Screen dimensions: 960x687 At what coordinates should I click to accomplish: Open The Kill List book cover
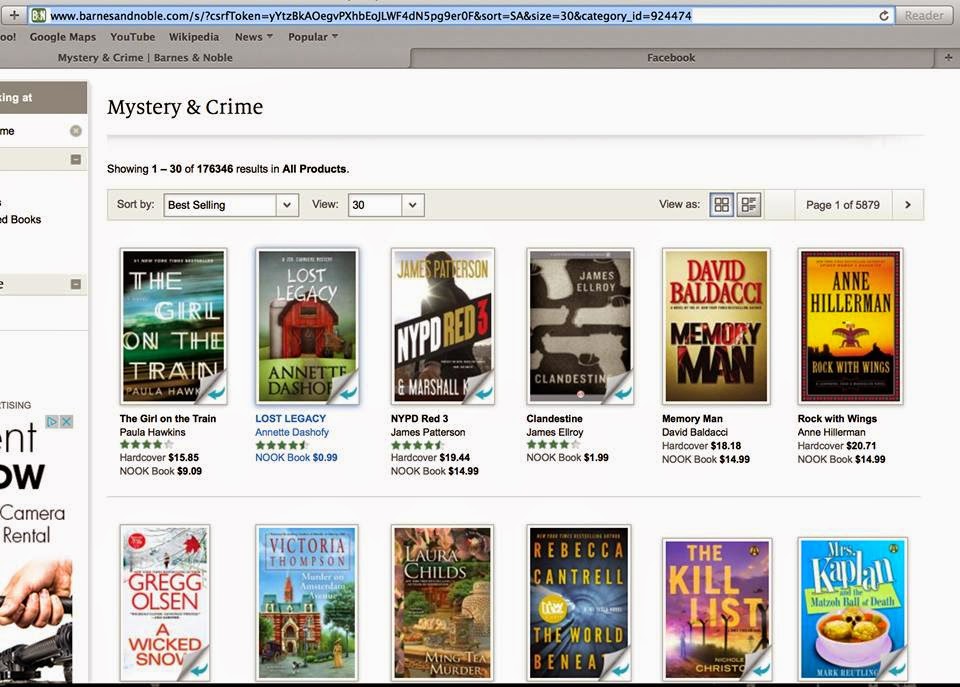click(x=716, y=609)
